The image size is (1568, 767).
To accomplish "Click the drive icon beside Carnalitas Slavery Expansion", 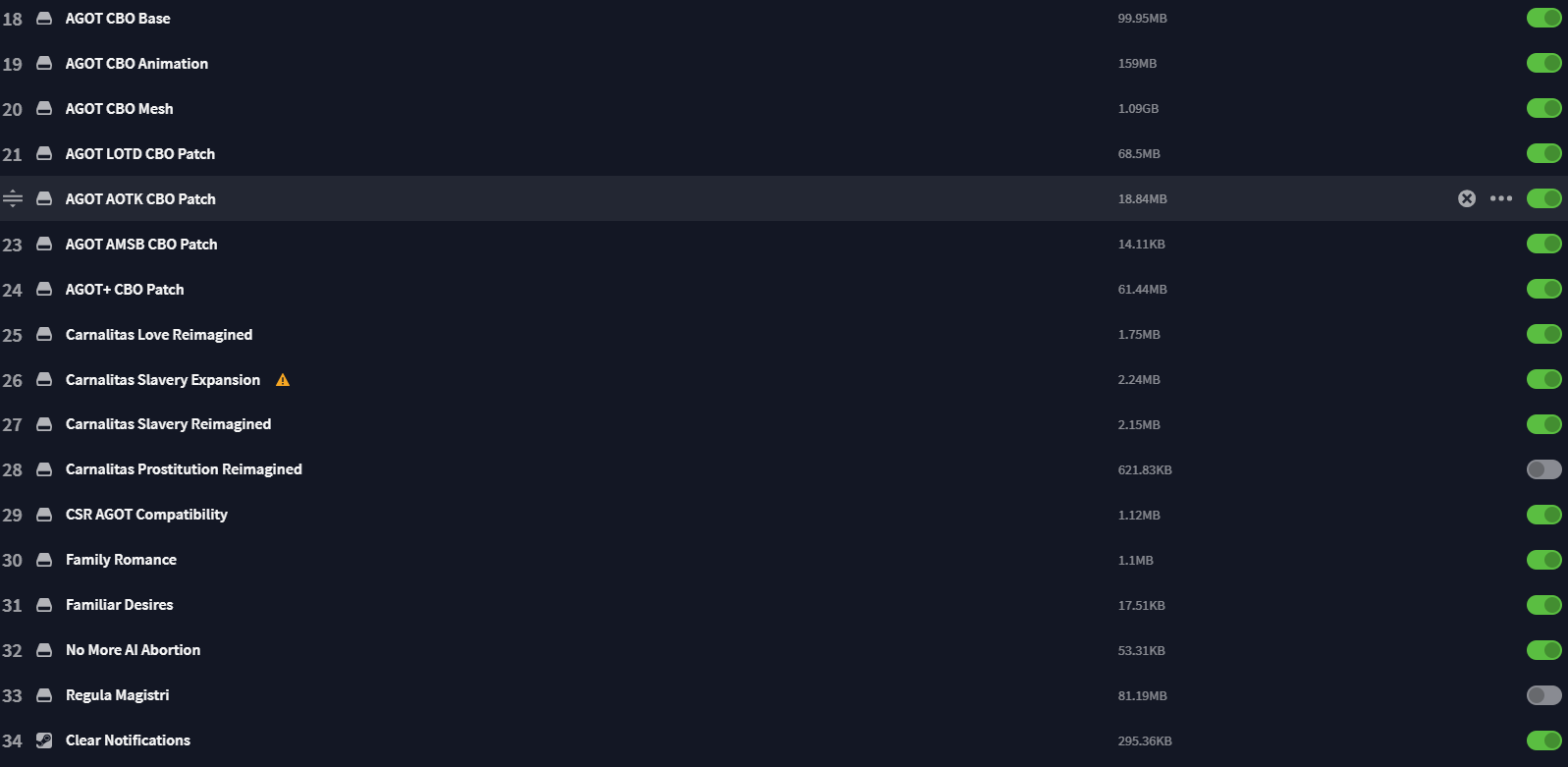I will (44, 380).
